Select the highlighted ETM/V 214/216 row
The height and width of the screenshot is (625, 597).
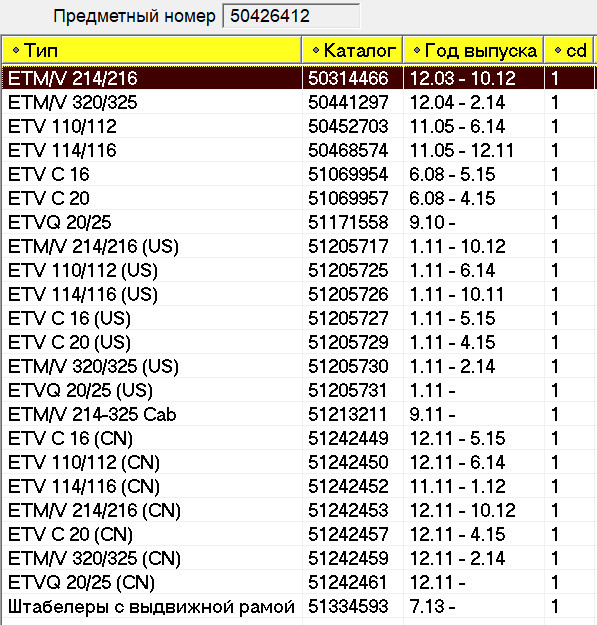(298, 78)
